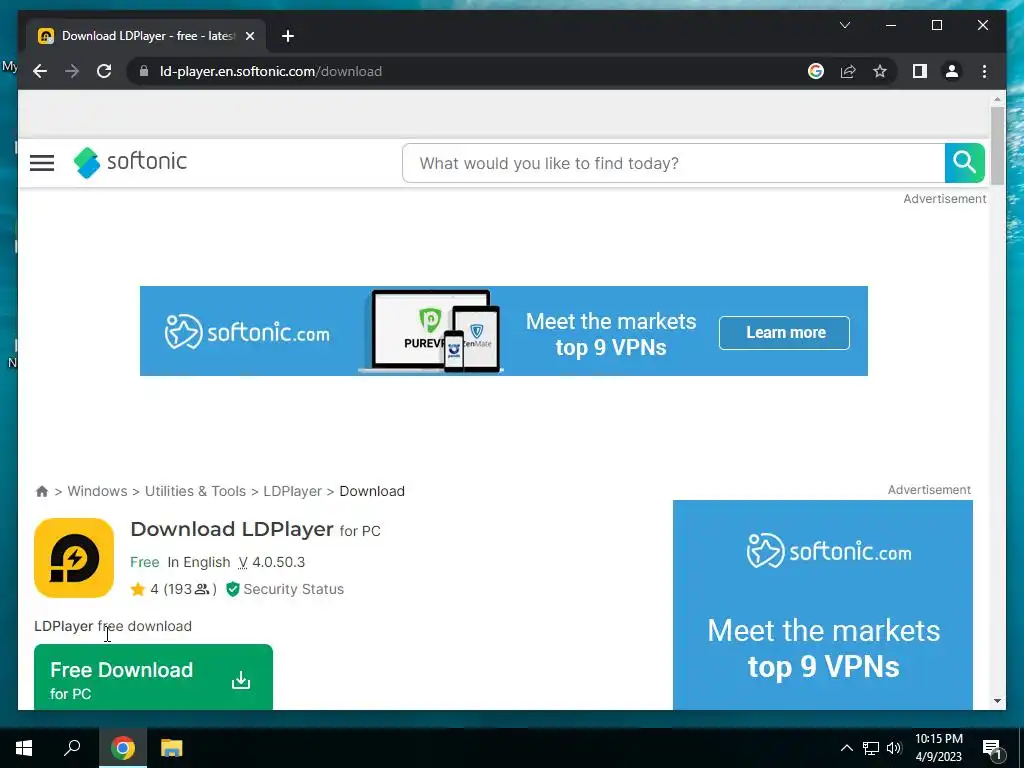Click the In English label

[x=199, y=562]
